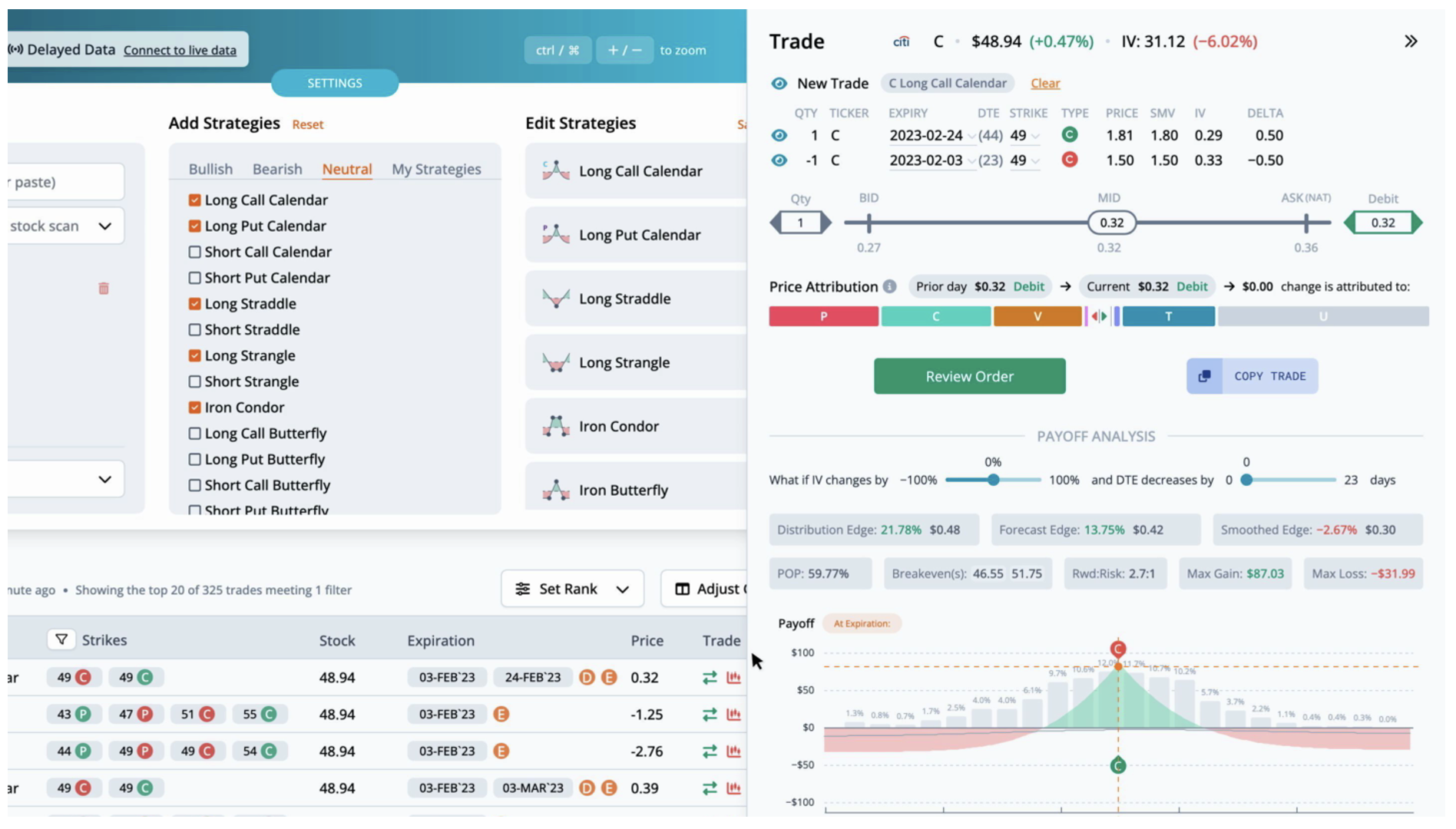Click the Iron Butterfly strategy icon

[x=556, y=490]
